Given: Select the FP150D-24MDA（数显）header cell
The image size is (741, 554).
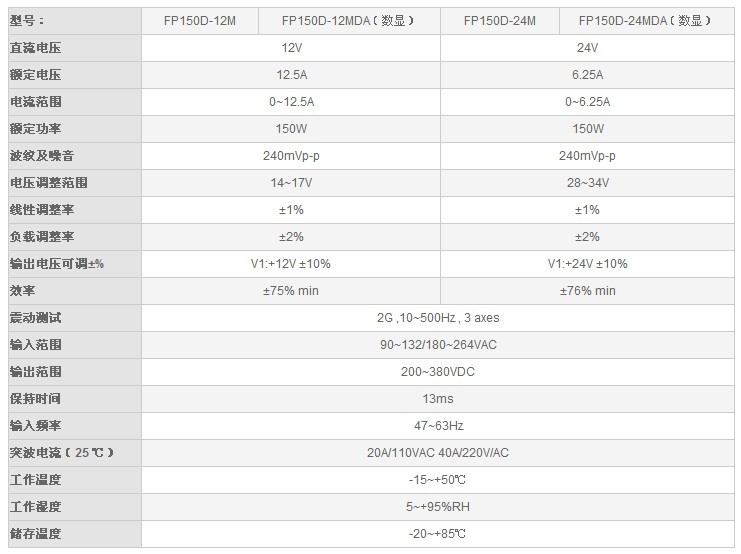Looking at the screenshot, I should tap(647, 21).
